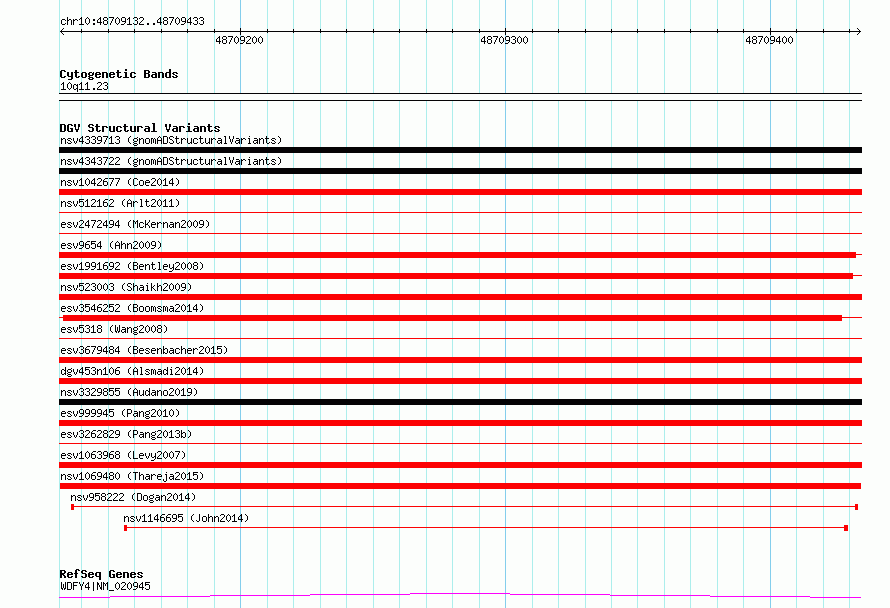890x608 pixels.
Task: Open variant nsv523003 (Shaikh2009)
Action: pos(126,287)
